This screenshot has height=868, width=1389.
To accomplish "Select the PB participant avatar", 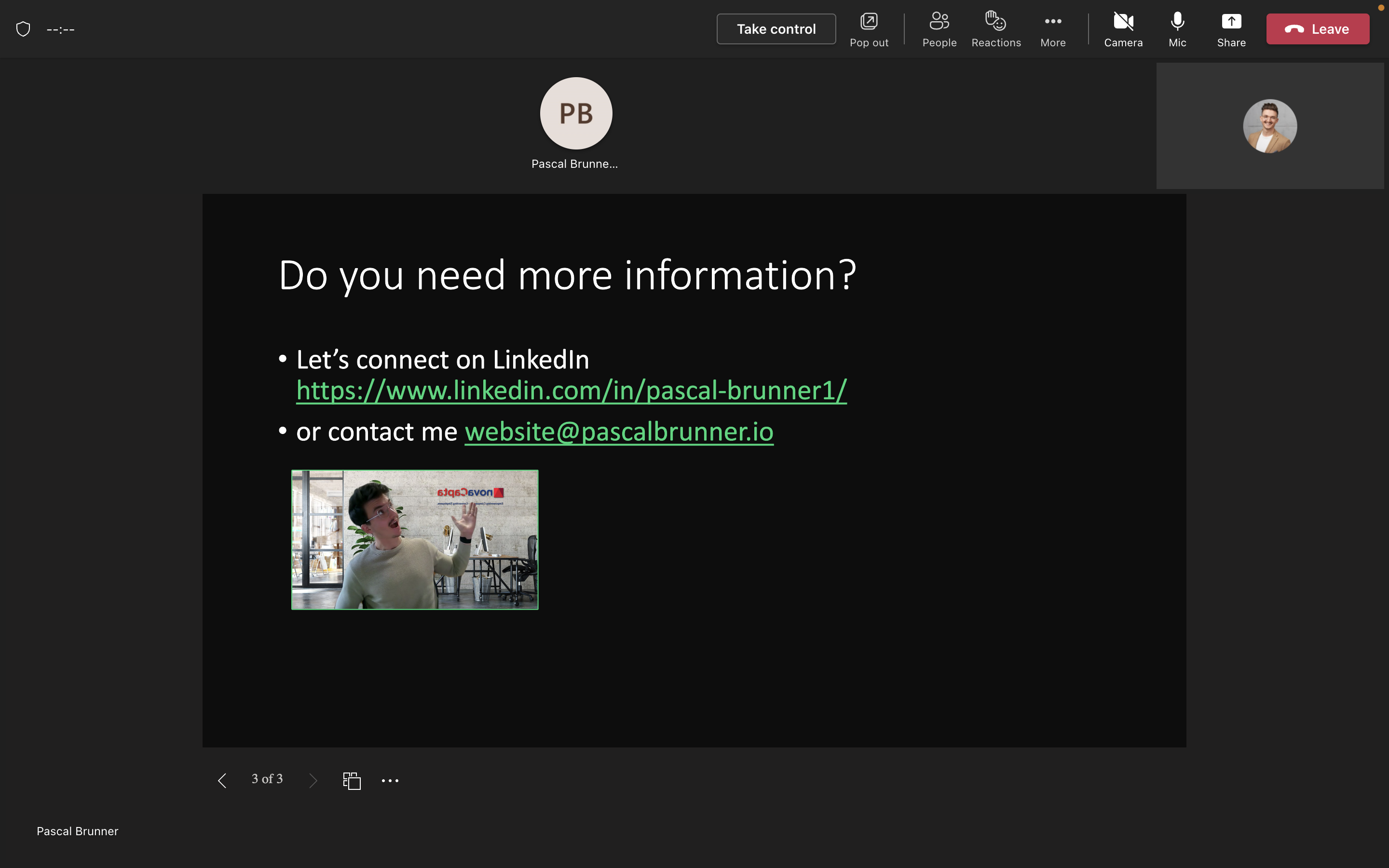I will 576,114.
